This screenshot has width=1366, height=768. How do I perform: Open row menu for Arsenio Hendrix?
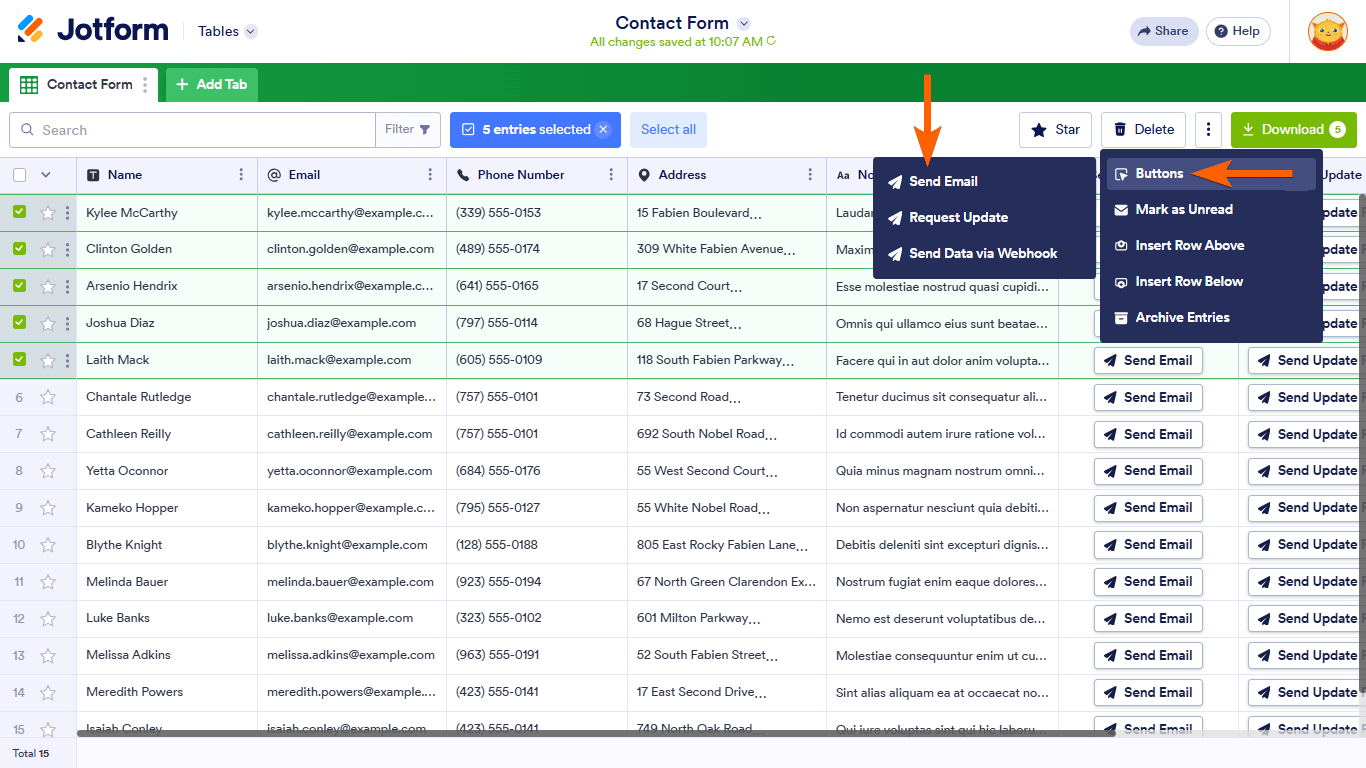pyautogui.click(x=68, y=286)
